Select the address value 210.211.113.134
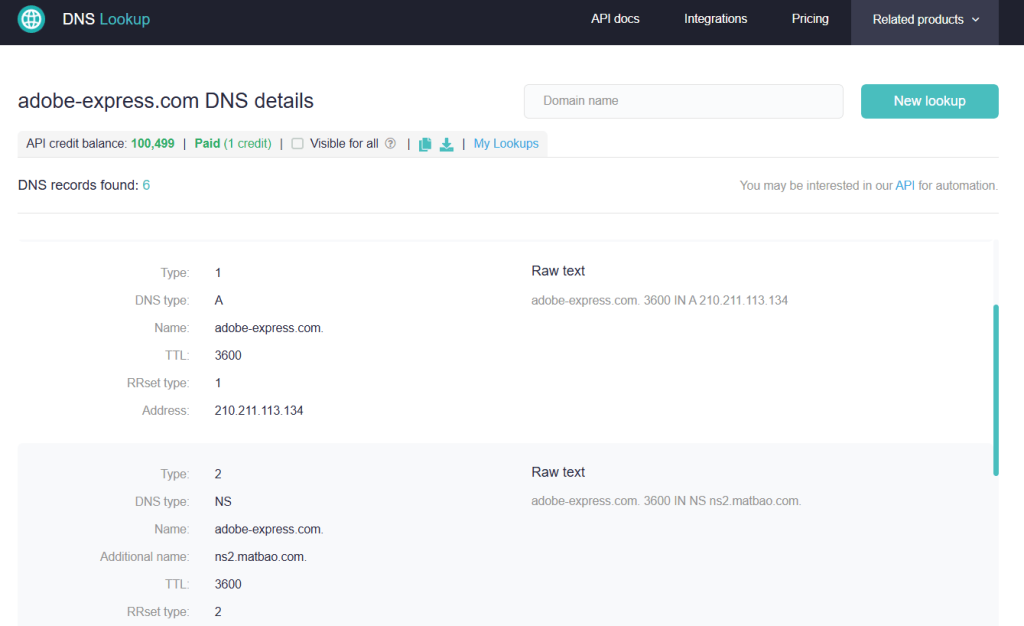 click(x=259, y=411)
